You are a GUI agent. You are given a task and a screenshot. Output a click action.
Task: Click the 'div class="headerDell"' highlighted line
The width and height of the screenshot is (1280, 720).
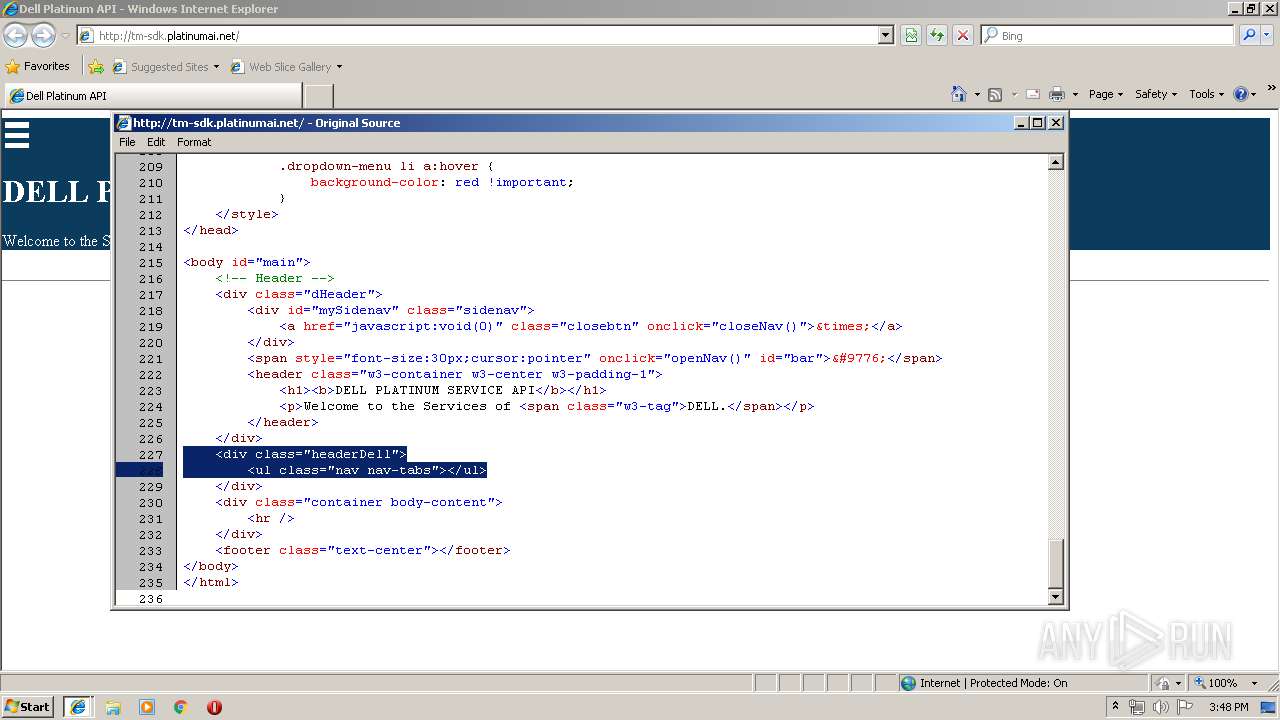311,455
